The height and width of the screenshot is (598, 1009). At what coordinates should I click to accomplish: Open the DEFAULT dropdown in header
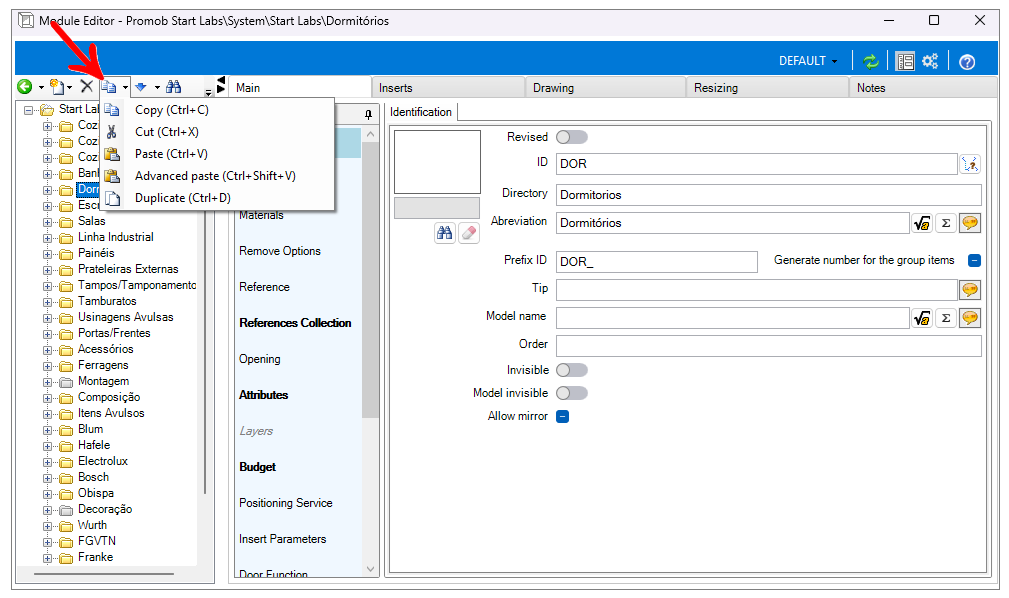(808, 61)
